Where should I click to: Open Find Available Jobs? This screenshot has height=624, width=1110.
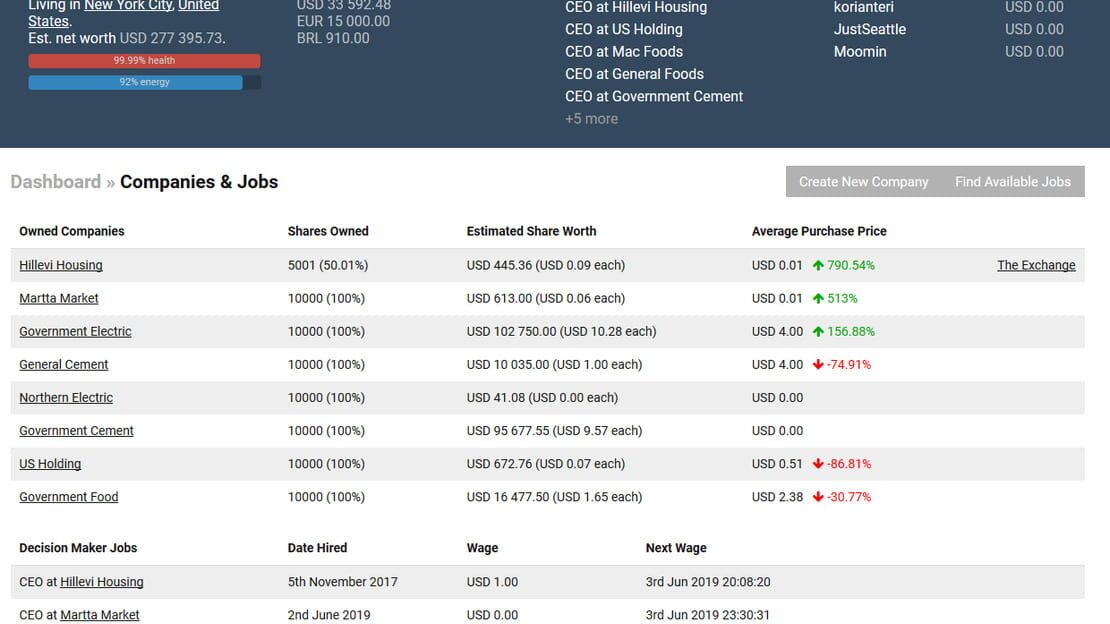[x=1013, y=181]
